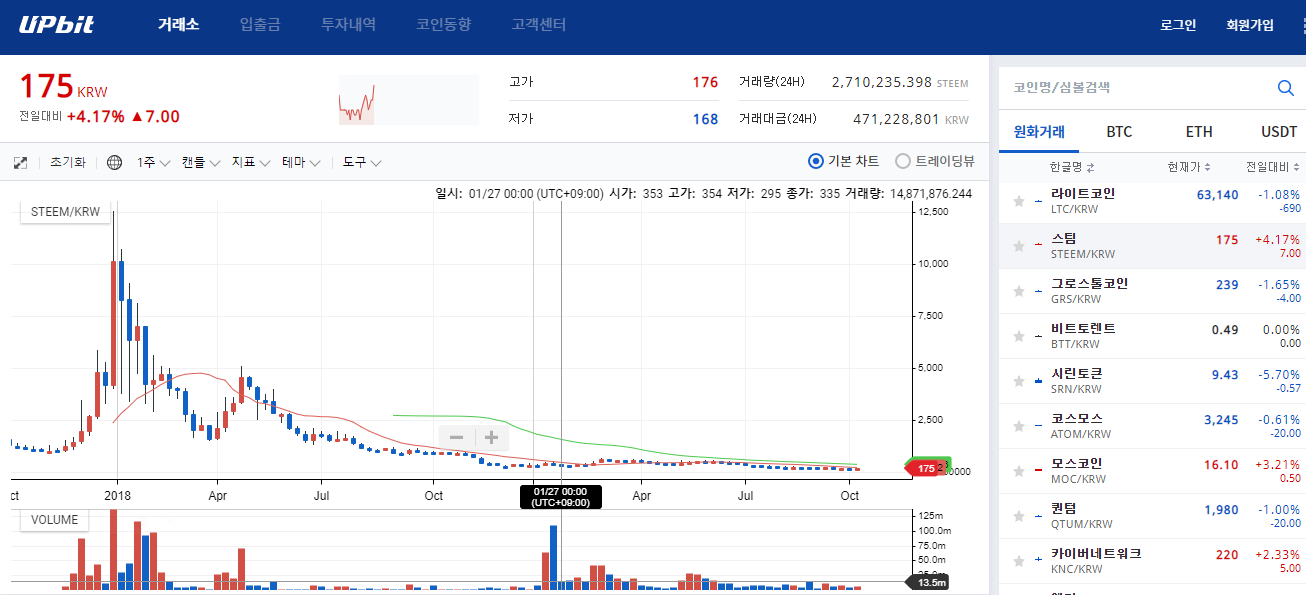Click the STEEM/KRW chart label
Viewport: 1306px width, 595px height.
tap(66, 212)
